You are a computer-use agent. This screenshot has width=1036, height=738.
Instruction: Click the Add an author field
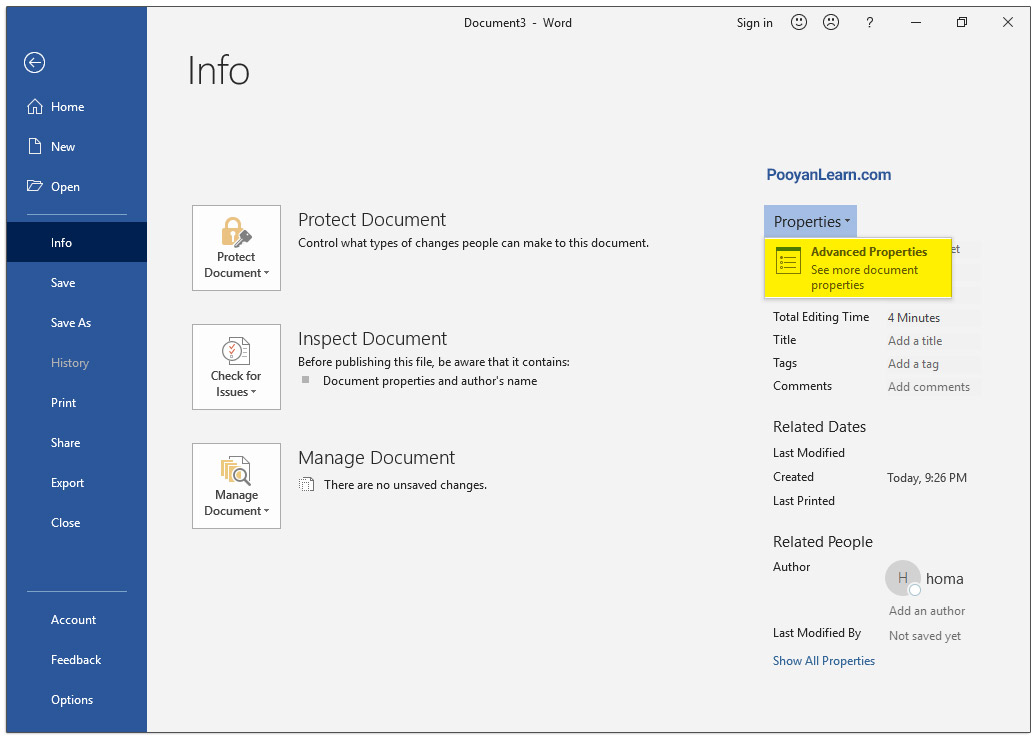(927, 611)
